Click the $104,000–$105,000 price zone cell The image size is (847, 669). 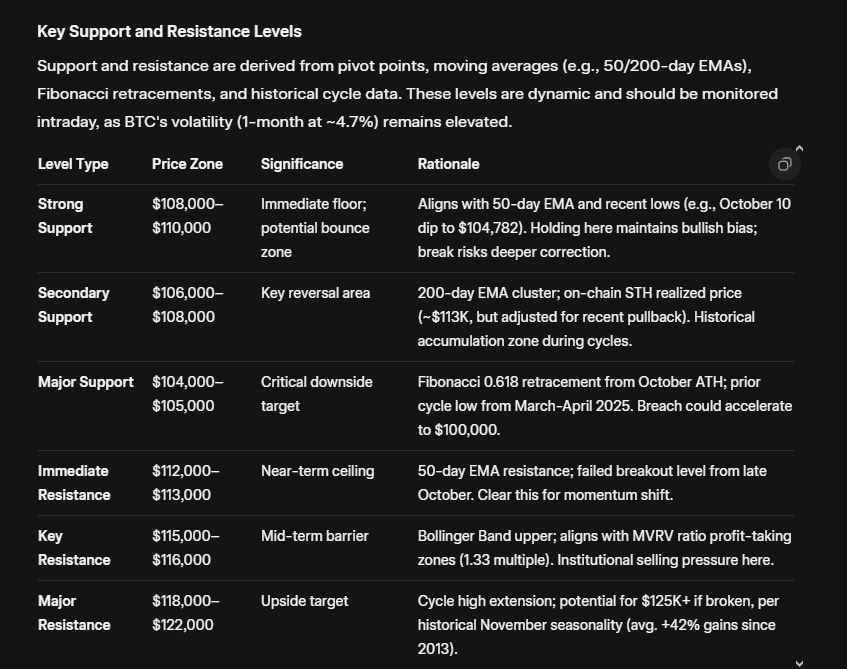[x=187, y=394]
